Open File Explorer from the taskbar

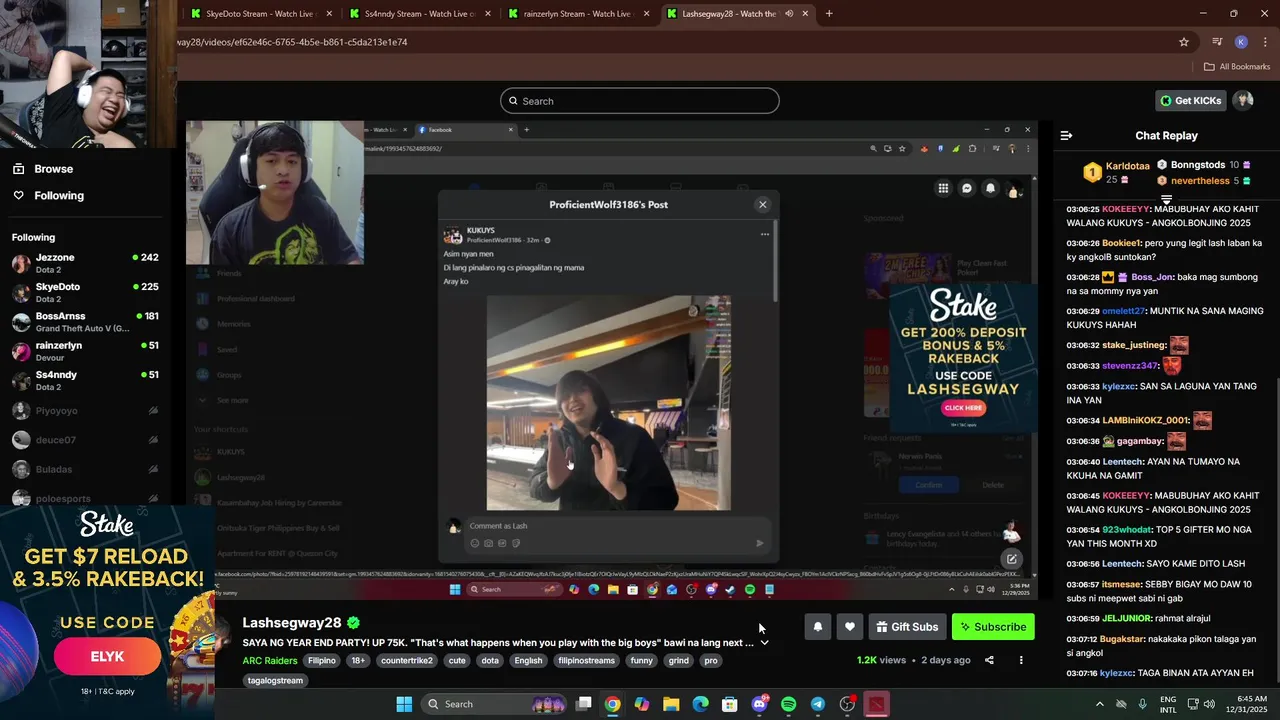pyautogui.click(x=671, y=704)
